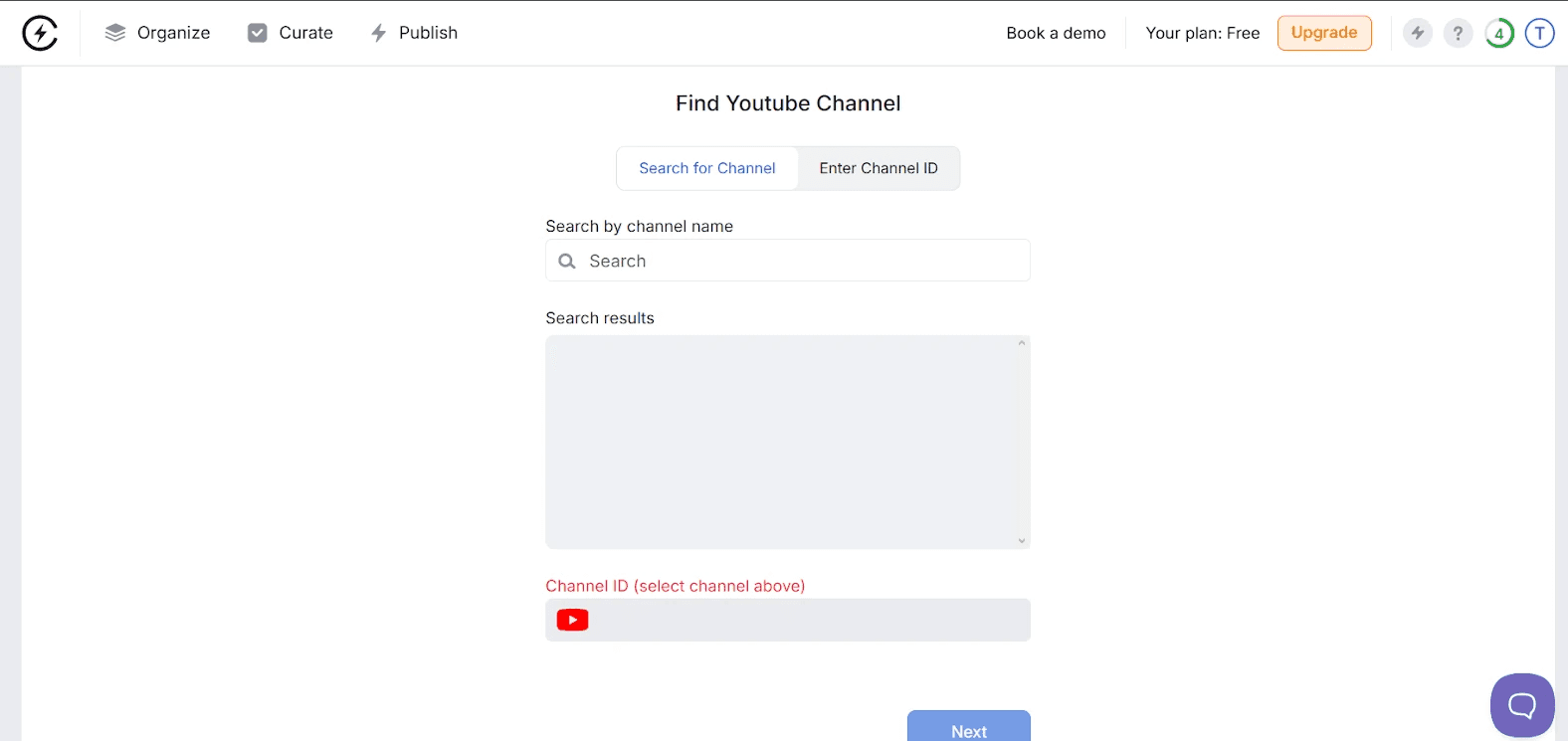This screenshot has height=741, width=1568.
Task: Click the lightning bolt logo icon
Action: coord(40,33)
